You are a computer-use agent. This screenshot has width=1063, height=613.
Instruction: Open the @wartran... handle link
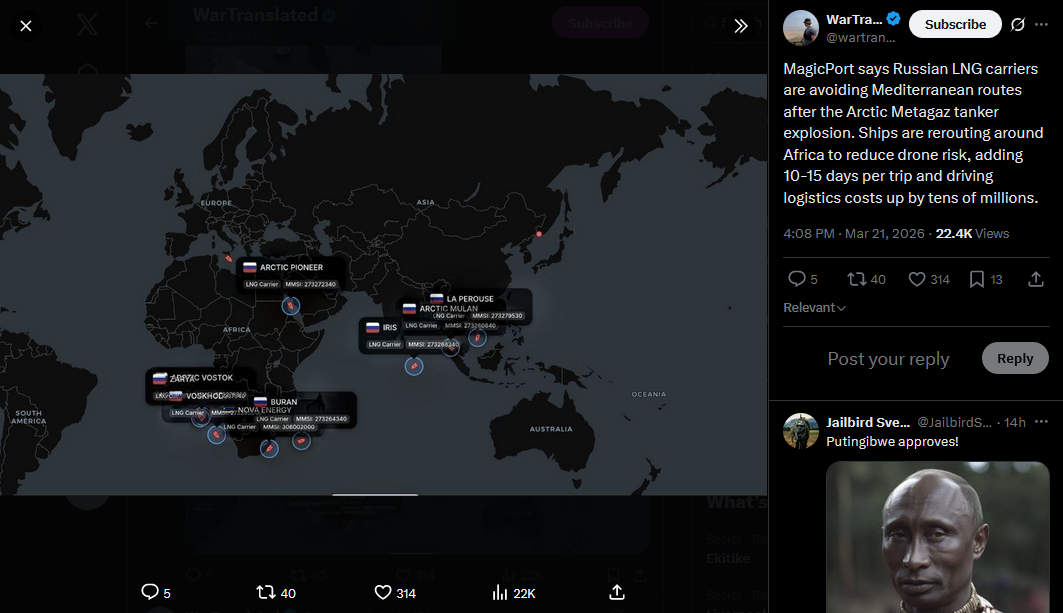click(860, 37)
